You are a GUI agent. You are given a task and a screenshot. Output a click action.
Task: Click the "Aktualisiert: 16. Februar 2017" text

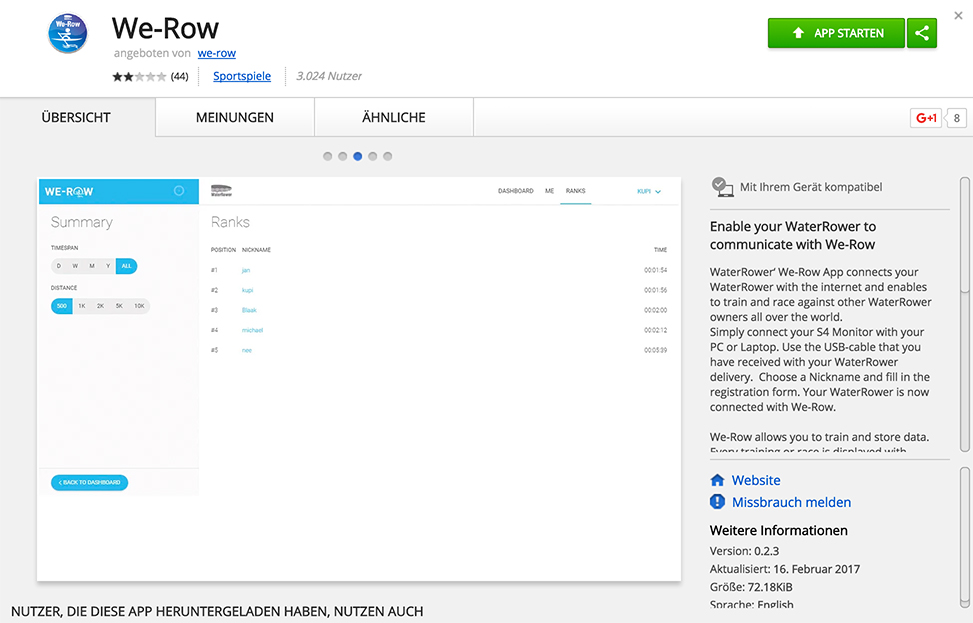785,569
